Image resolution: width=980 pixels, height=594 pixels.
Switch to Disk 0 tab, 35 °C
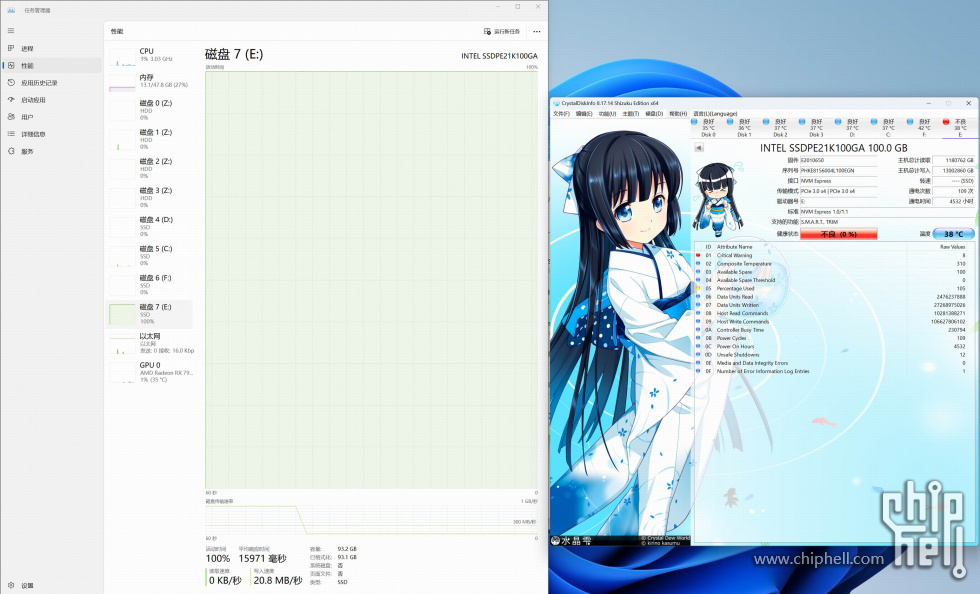[708, 128]
